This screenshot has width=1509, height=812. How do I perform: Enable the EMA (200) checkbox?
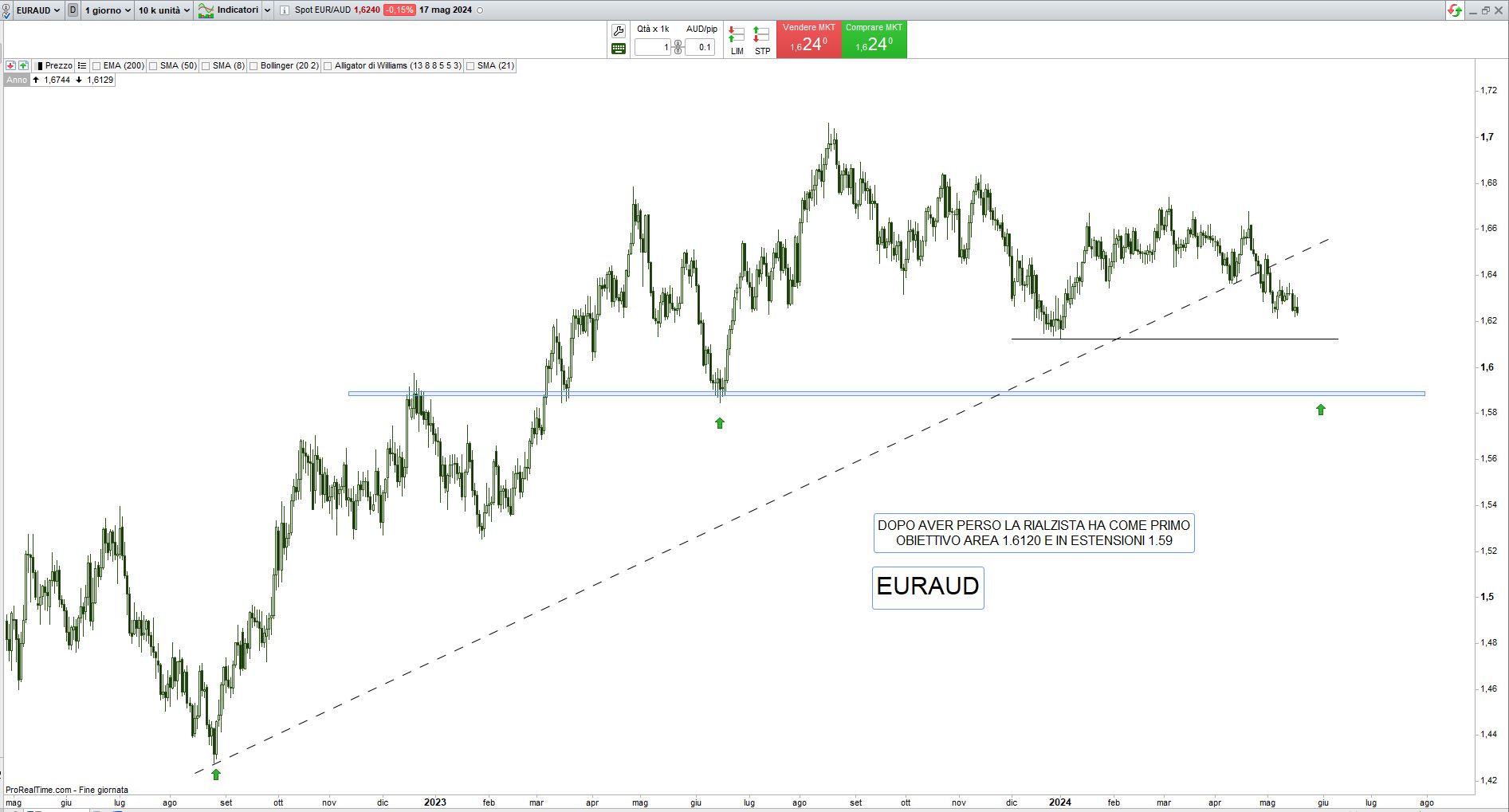96,66
